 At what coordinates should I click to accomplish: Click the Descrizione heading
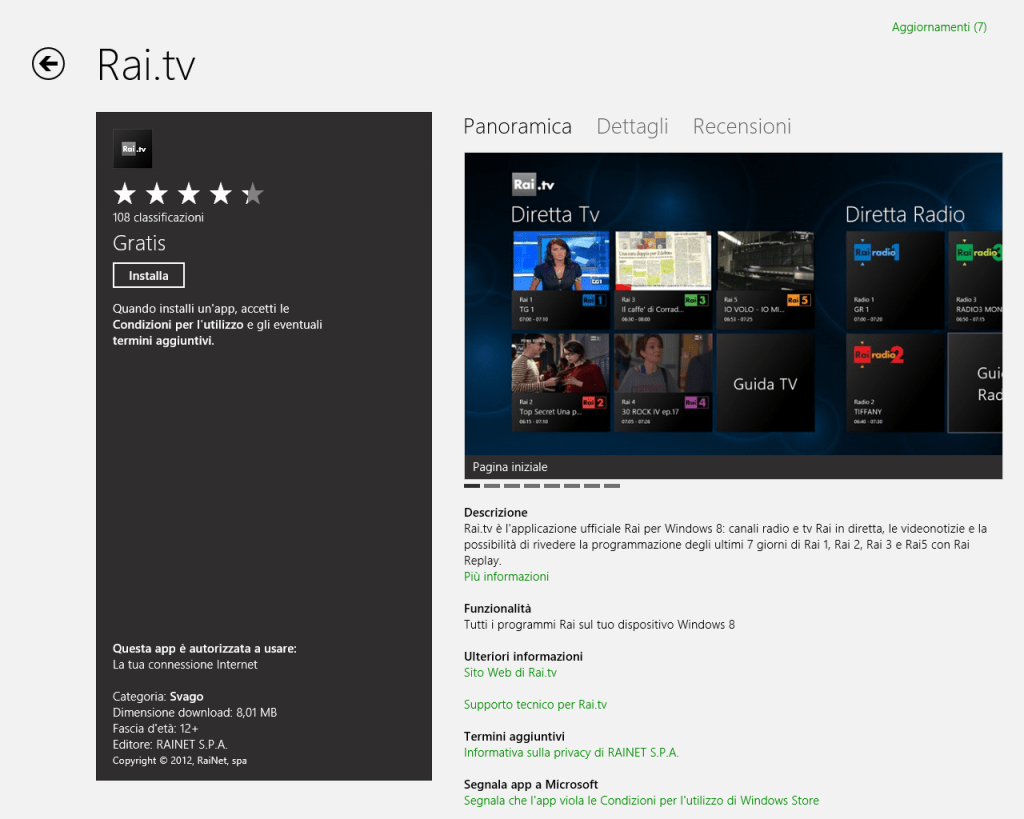(x=496, y=513)
